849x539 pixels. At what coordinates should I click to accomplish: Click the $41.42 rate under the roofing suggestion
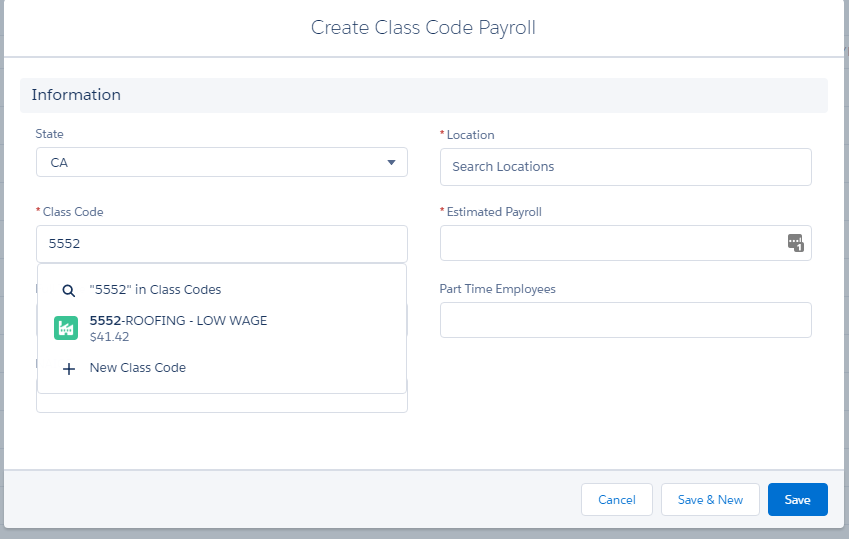coord(109,337)
